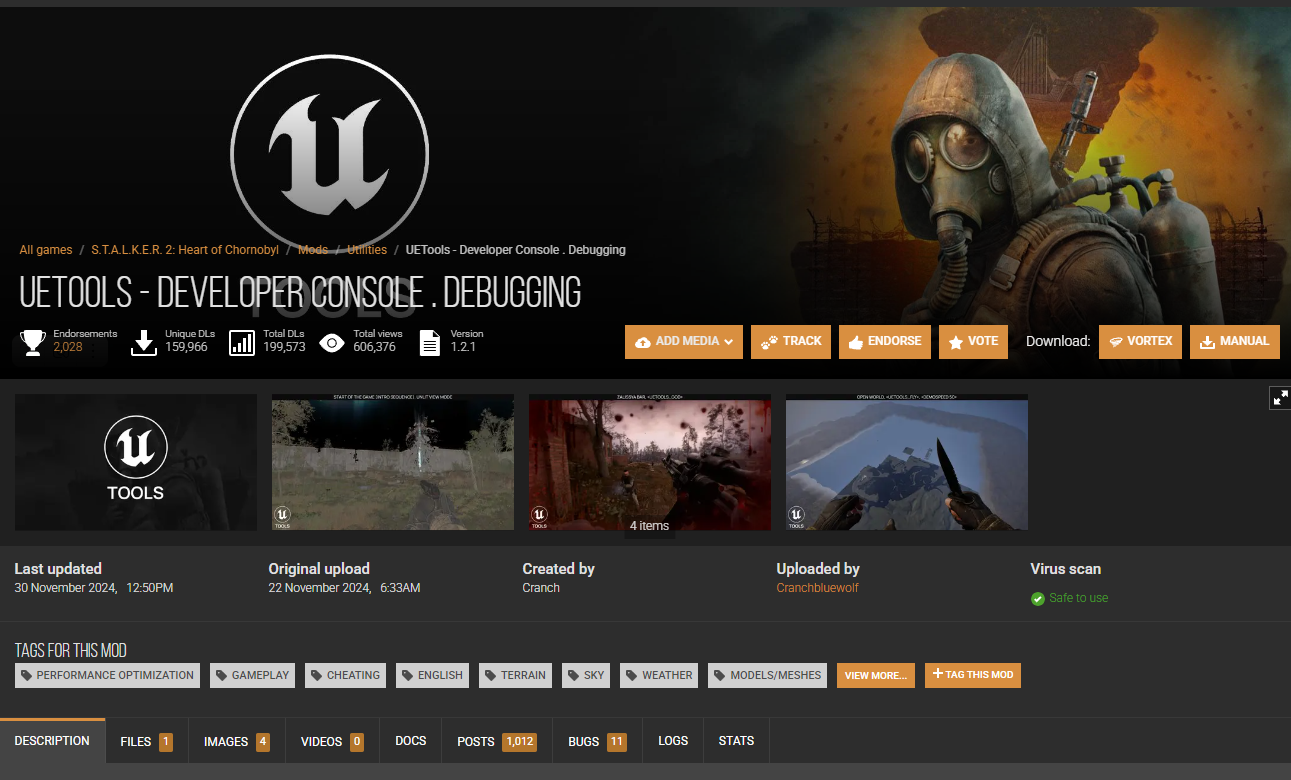1291x780 pixels.
Task: Click the tag icon on English
Action: pos(407,676)
